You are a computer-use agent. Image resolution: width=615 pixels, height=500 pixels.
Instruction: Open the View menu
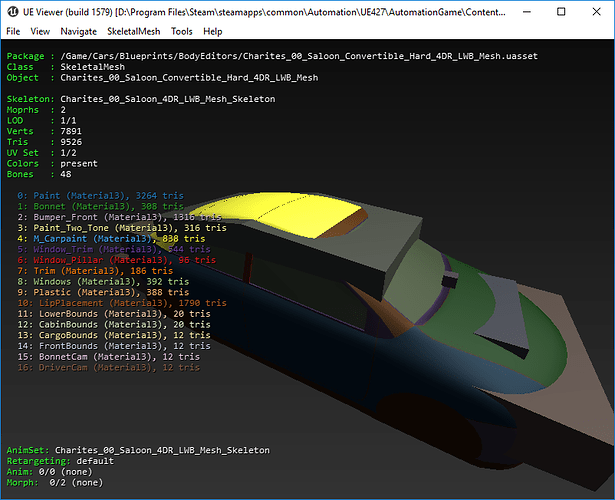tap(40, 31)
